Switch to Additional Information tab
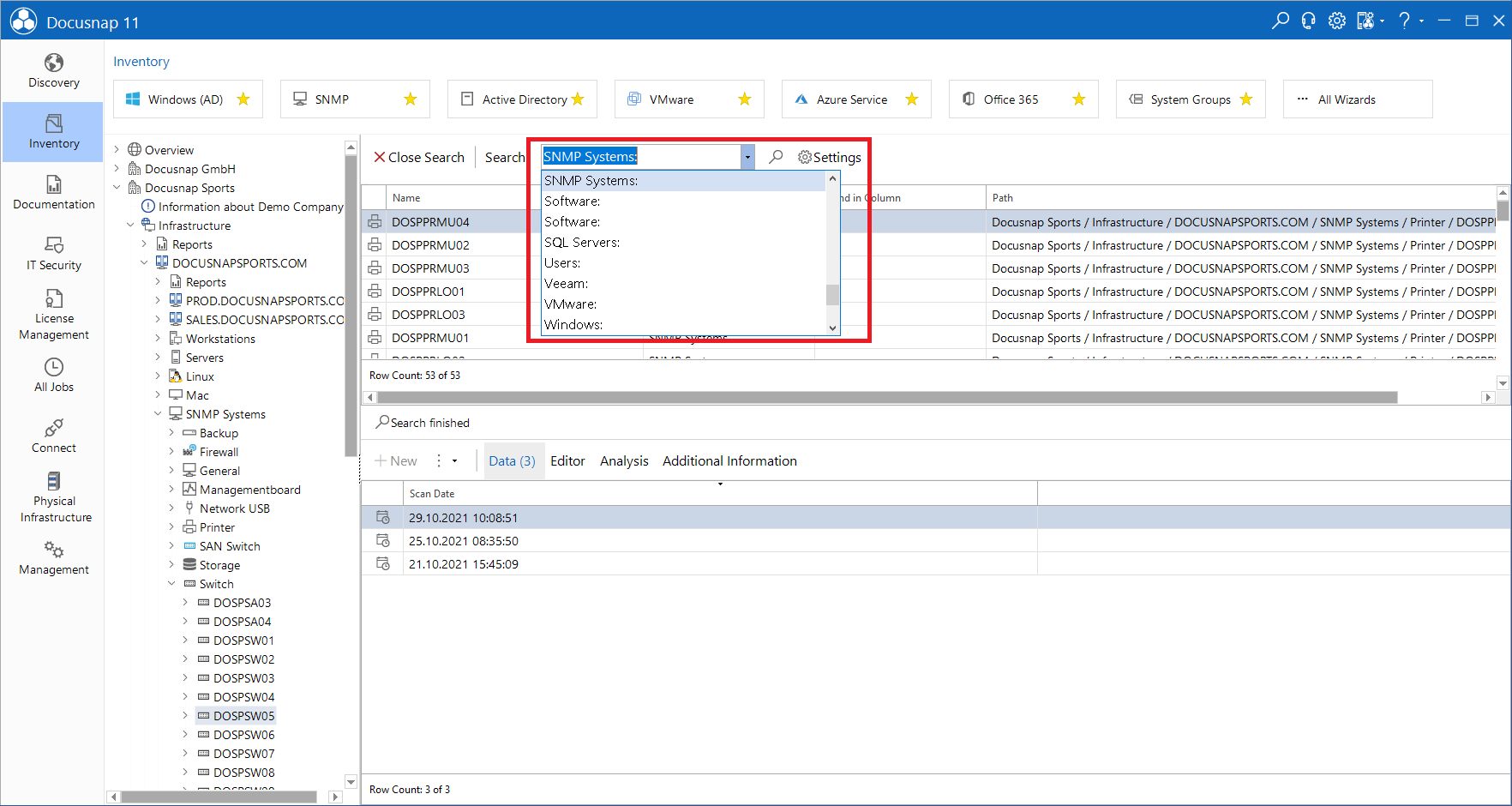This screenshot has height=806, width=1512. 729,461
